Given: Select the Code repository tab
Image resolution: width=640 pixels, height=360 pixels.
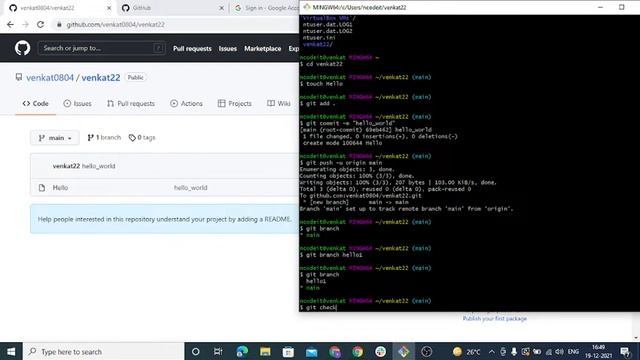Looking at the screenshot, I should 36,104.
